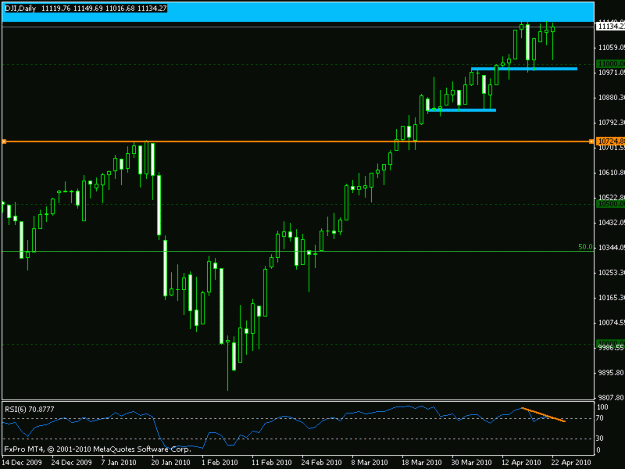Click the 12 Apr 2010 date label
This screenshot has height=469, width=625.
[521, 462]
